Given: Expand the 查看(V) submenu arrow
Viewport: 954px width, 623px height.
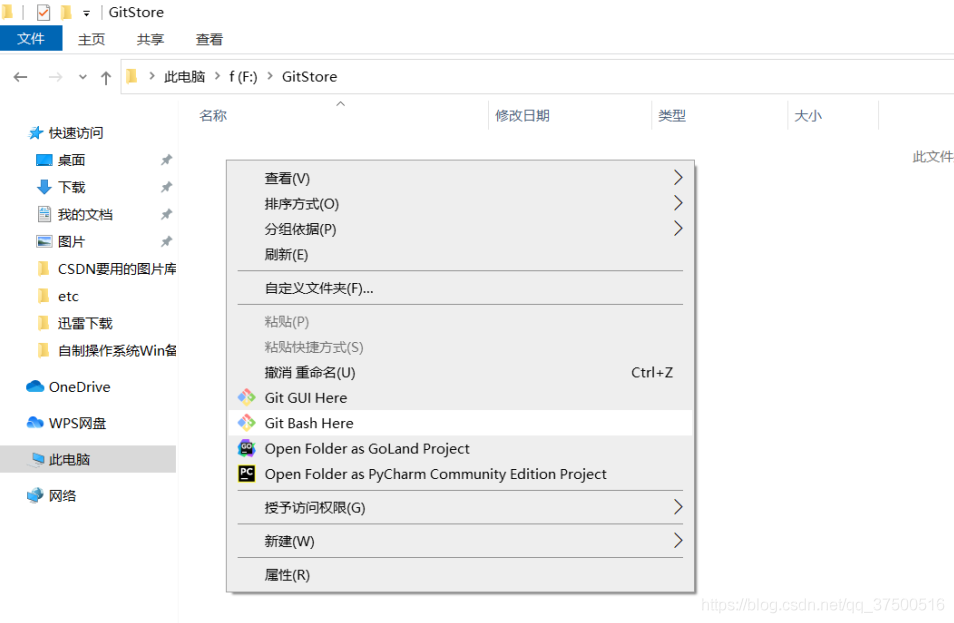Looking at the screenshot, I should coord(678,178).
